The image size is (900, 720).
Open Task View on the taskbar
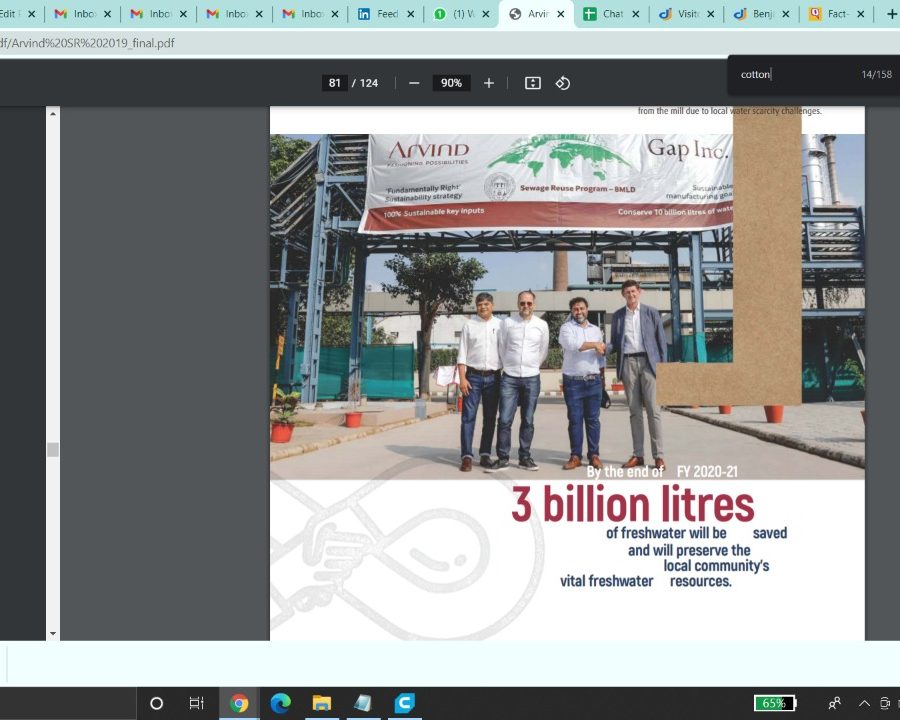[196, 703]
